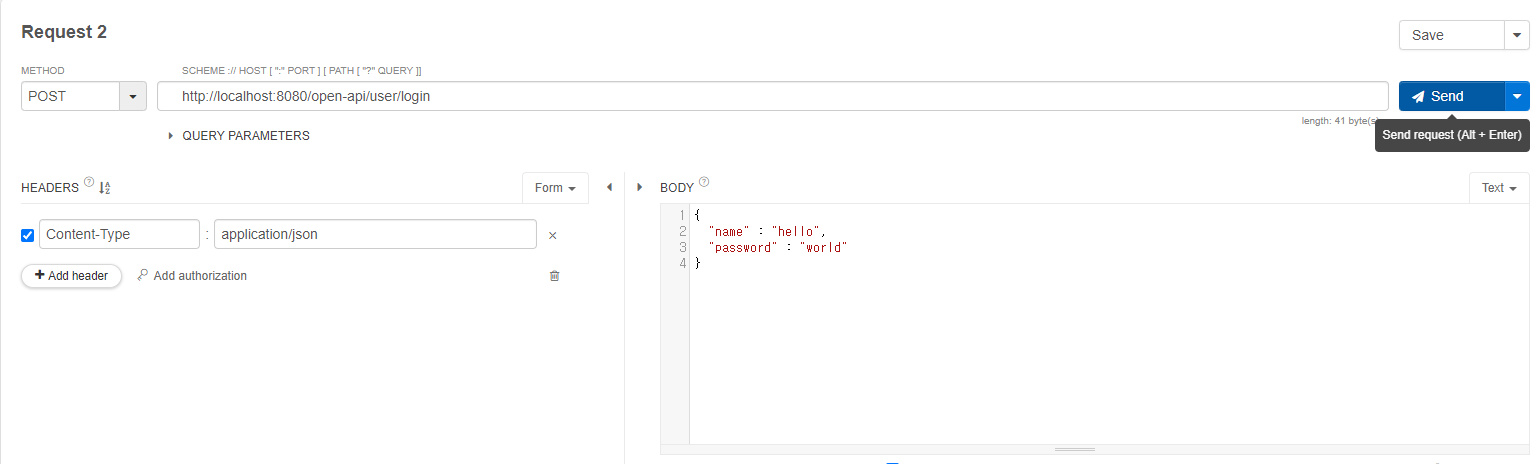Click the Request 2 title
The image size is (1539, 464).
pos(64,32)
